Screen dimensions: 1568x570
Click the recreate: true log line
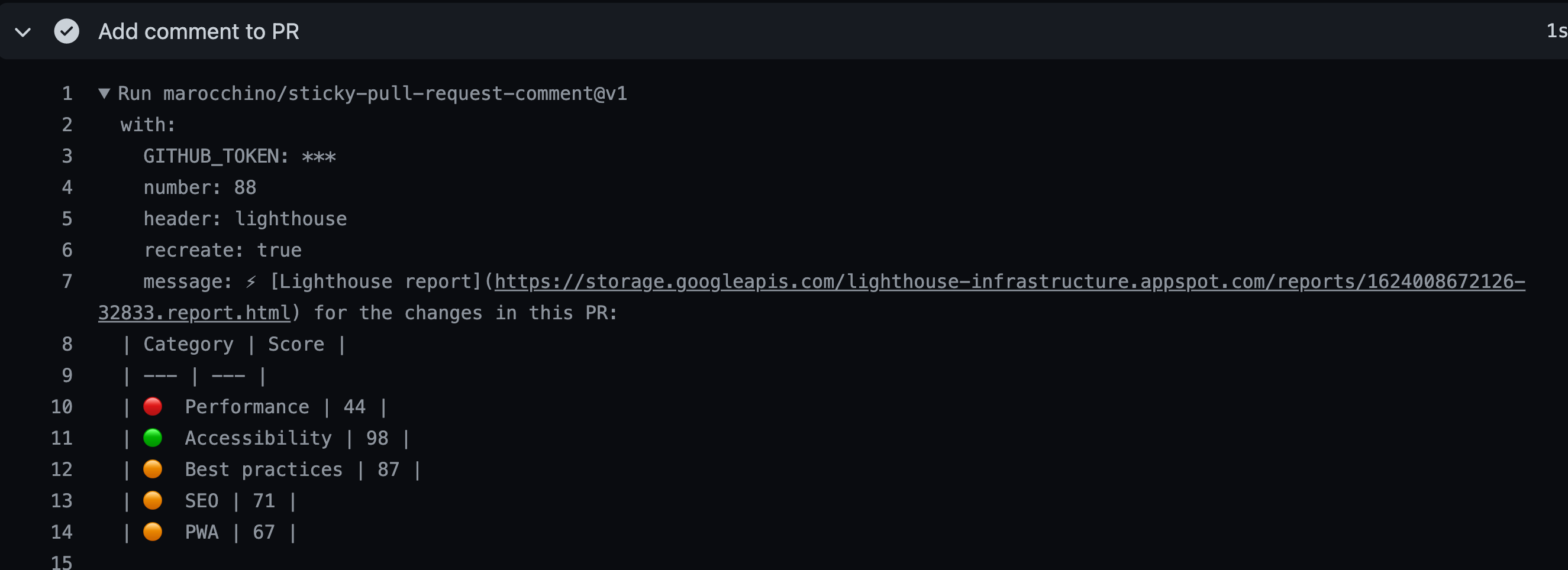click(222, 250)
